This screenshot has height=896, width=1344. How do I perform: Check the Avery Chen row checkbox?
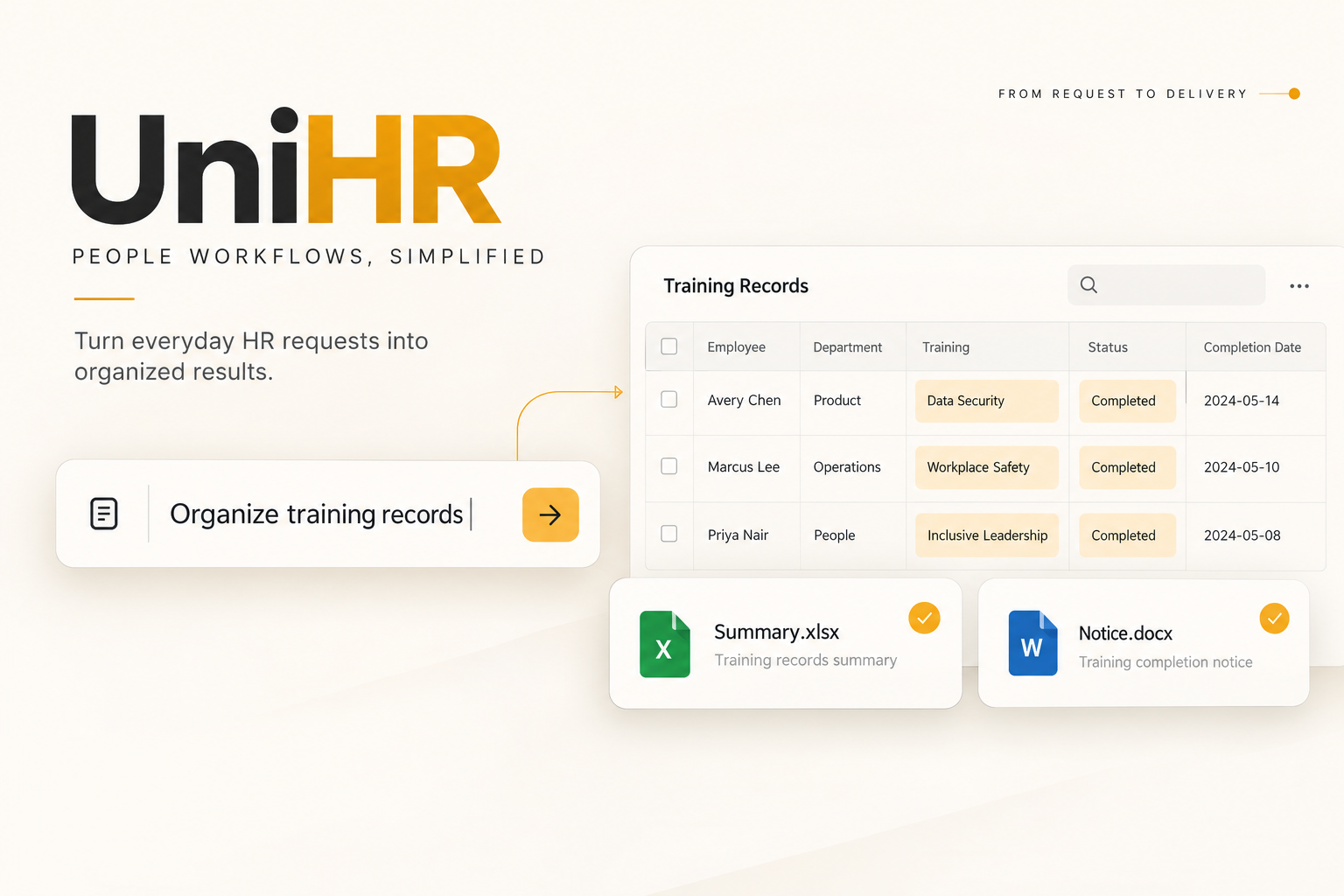pos(669,399)
